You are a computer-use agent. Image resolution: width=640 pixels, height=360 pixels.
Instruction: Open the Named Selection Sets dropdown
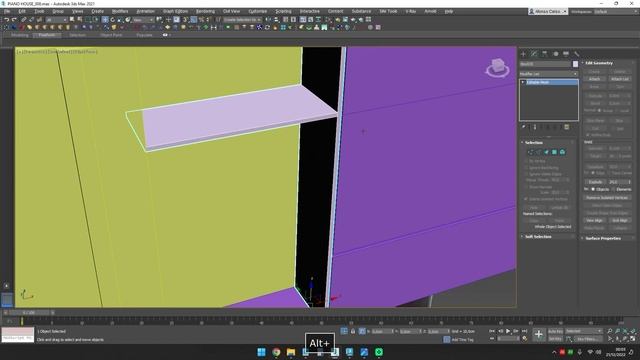tap(242, 19)
